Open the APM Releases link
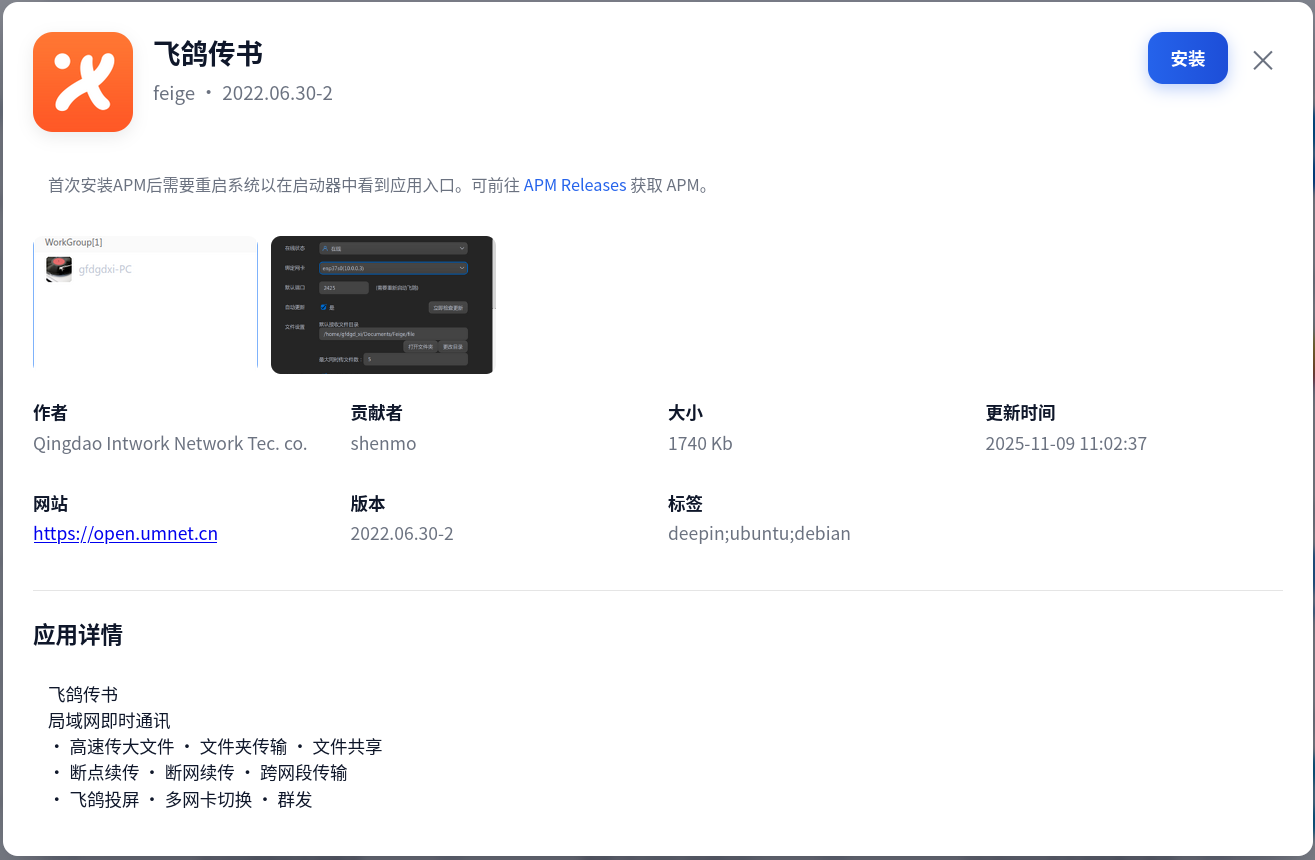 click(x=574, y=185)
